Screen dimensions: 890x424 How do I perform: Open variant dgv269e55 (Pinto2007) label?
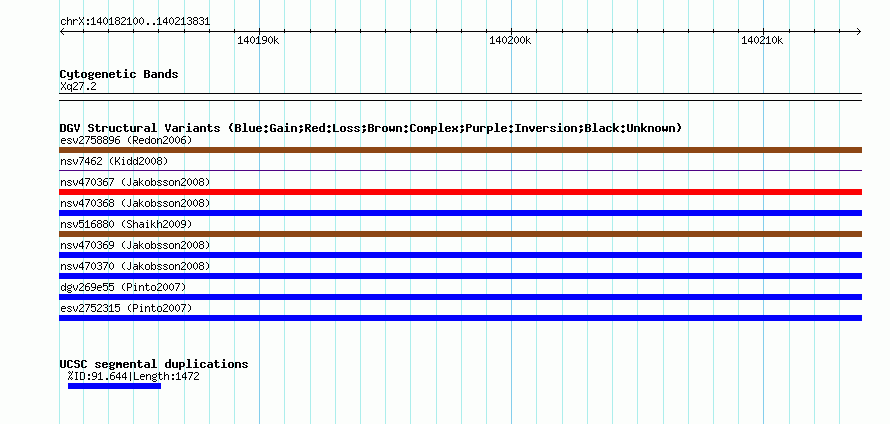[x=123, y=287]
